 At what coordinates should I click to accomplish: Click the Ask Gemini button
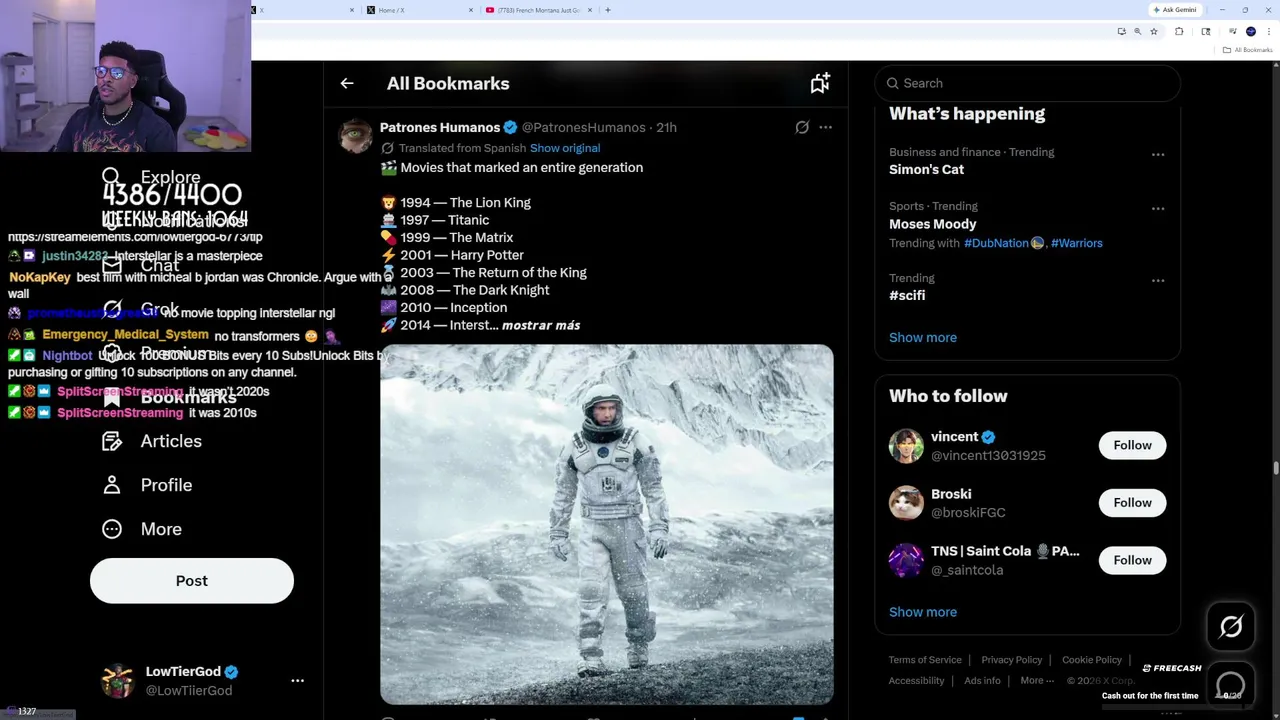point(1175,10)
